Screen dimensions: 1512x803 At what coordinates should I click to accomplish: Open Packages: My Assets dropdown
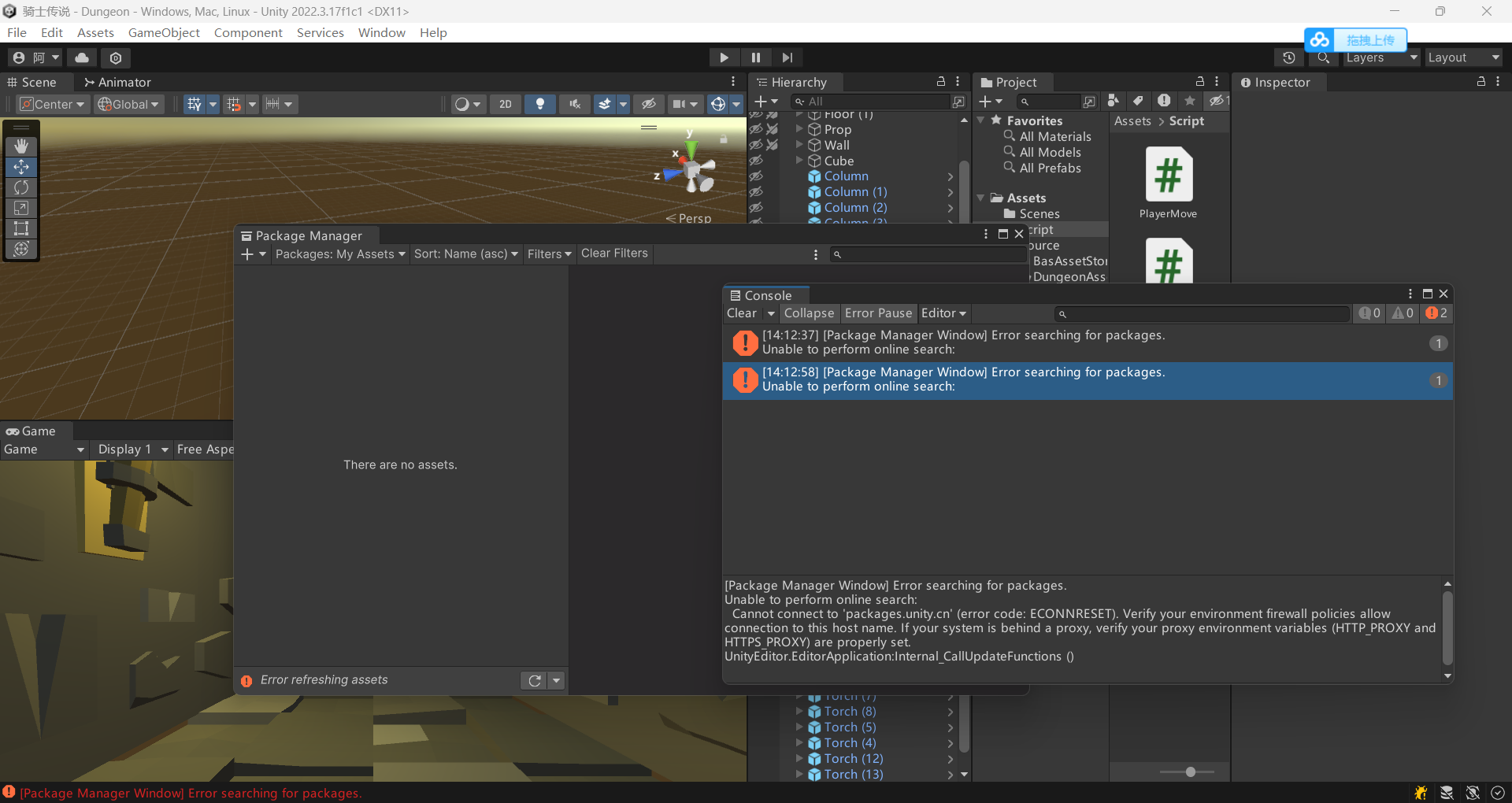click(x=340, y=254)
